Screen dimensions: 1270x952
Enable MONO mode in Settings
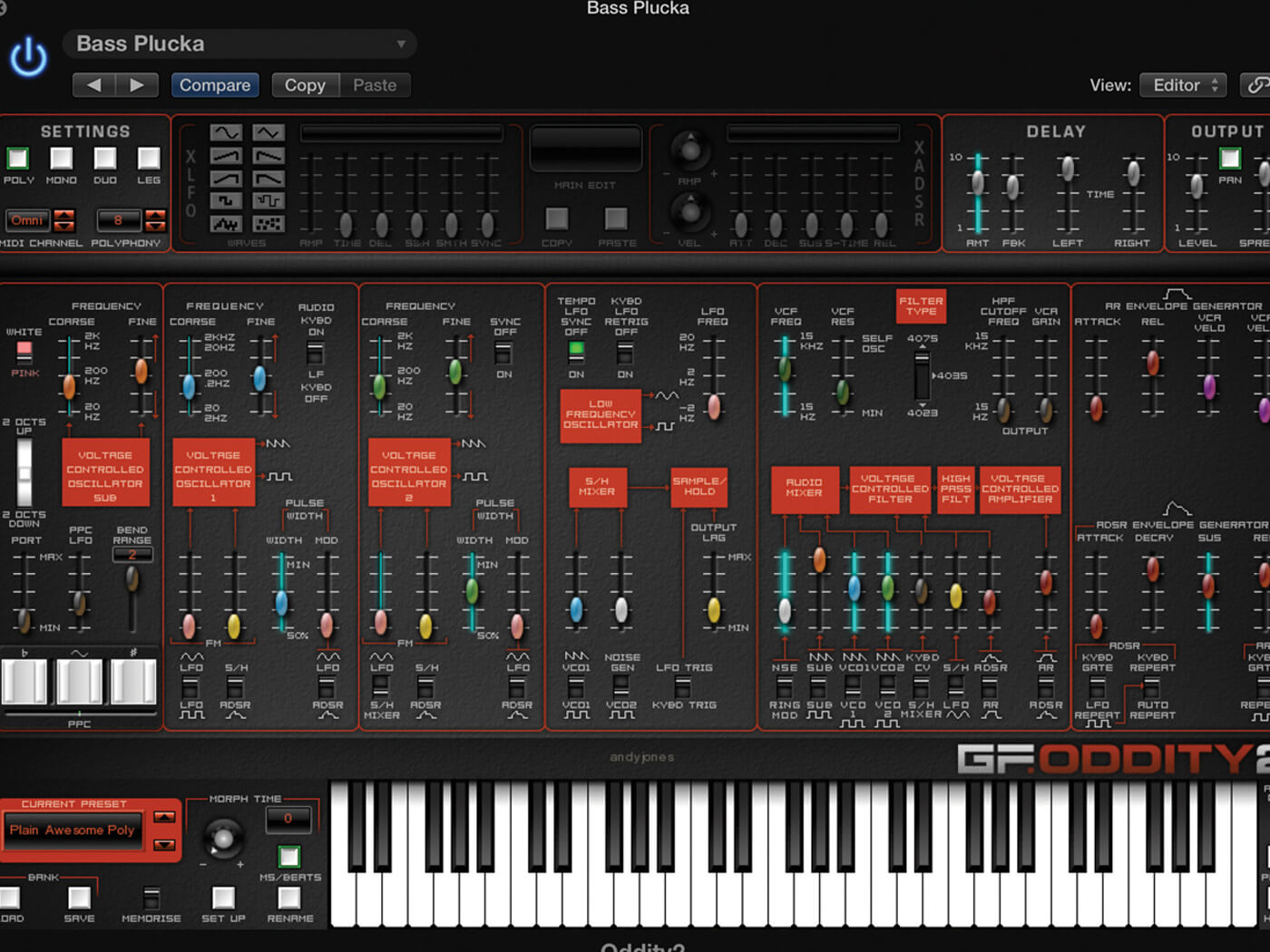point(61,159)
